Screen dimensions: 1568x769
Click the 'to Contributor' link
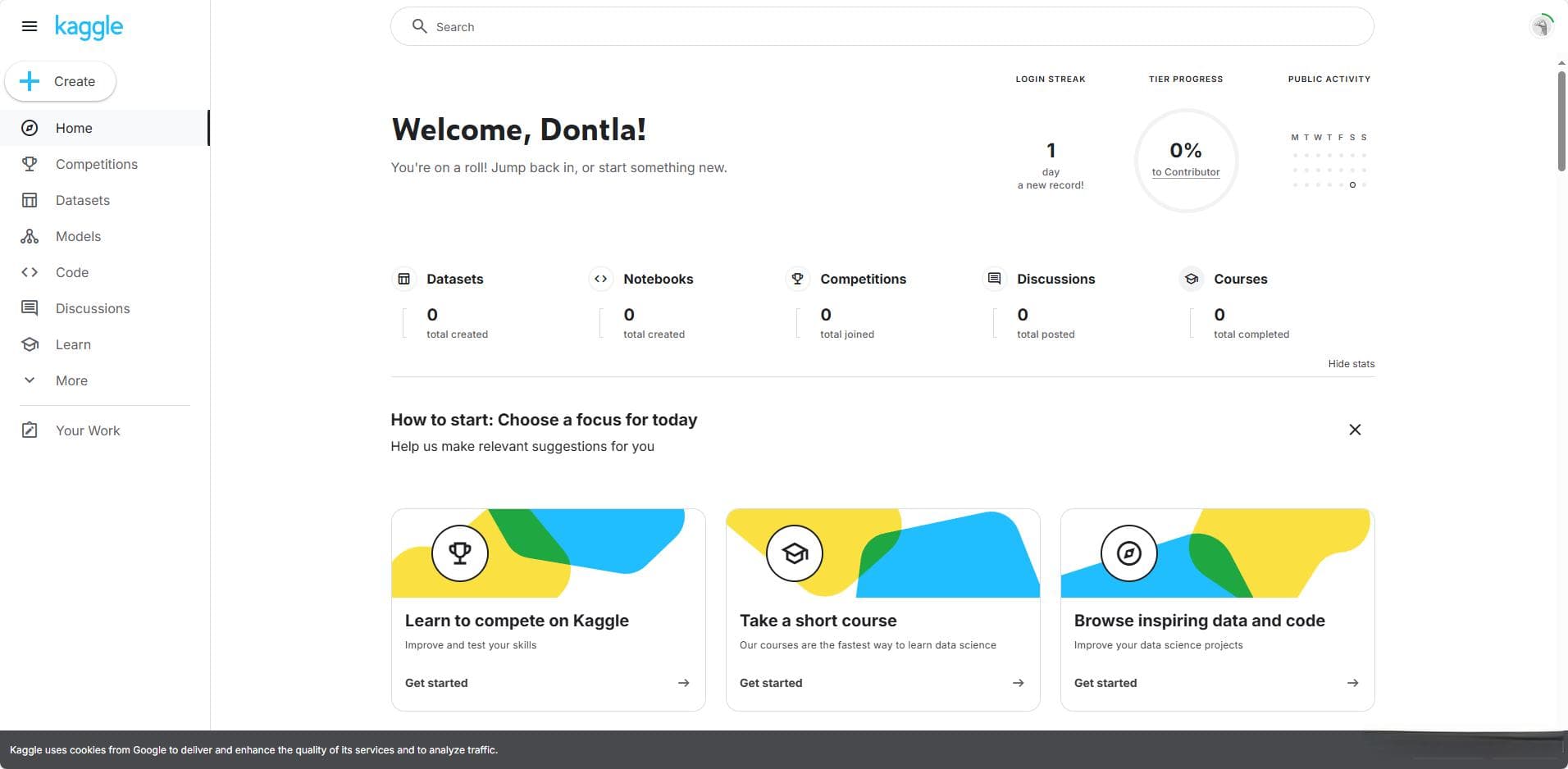point(1186,172)
